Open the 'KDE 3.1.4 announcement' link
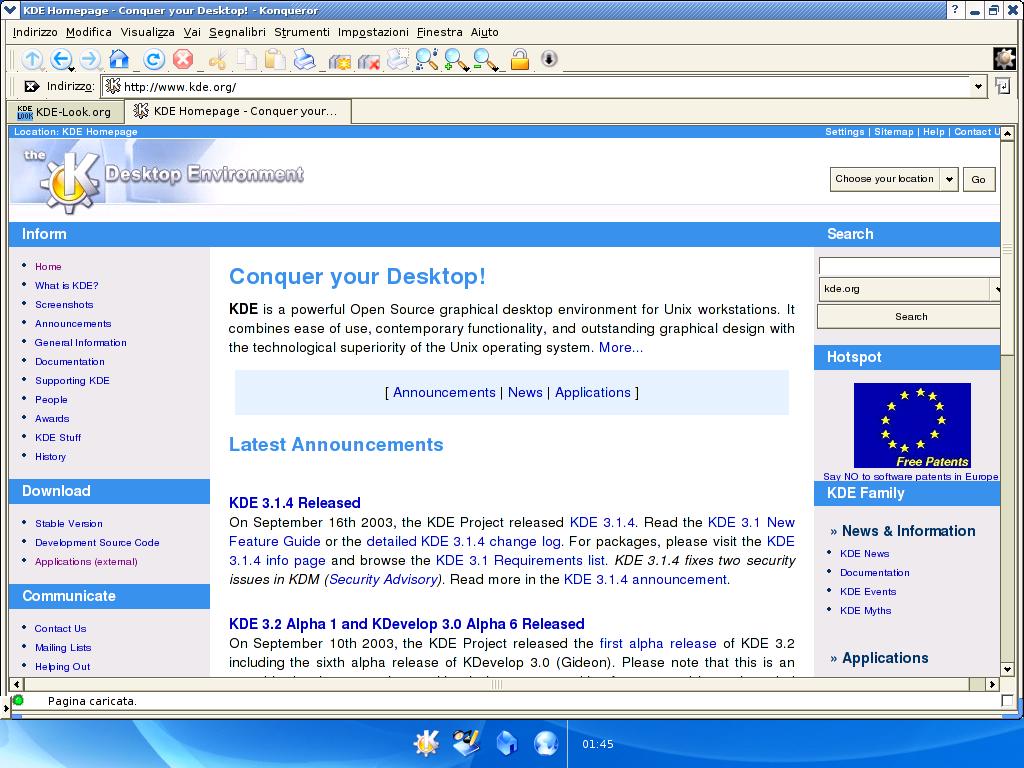 [x=645, y=579]
